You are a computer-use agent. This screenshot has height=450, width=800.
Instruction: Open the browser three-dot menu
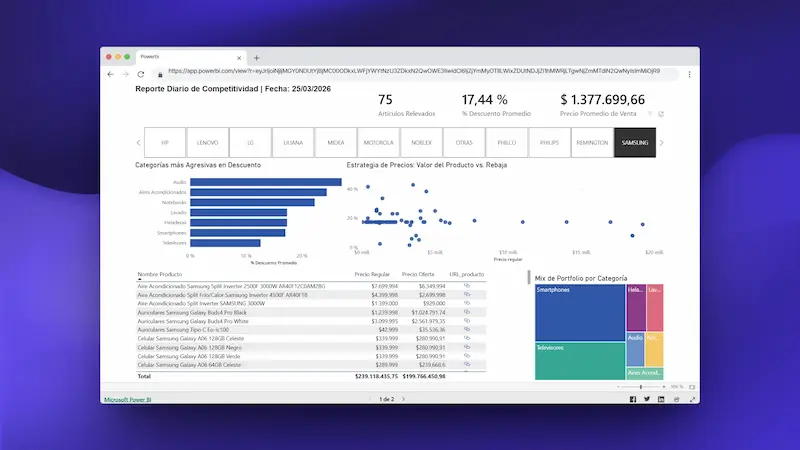688,74
